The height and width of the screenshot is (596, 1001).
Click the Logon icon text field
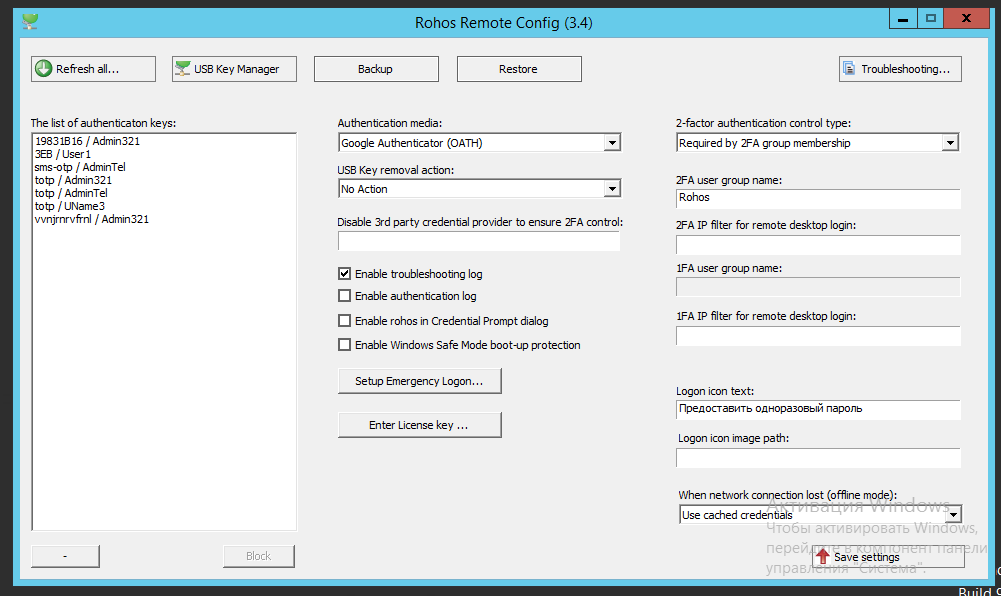(x=818, y=410)
